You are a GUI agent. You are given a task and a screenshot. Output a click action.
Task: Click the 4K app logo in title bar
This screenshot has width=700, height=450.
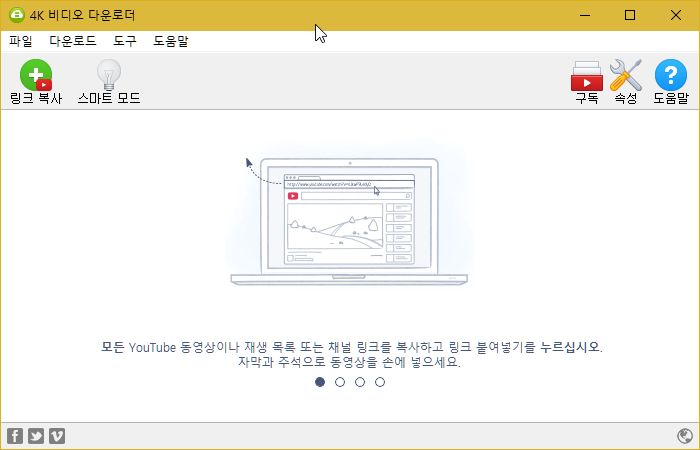(x=17, y=15)
